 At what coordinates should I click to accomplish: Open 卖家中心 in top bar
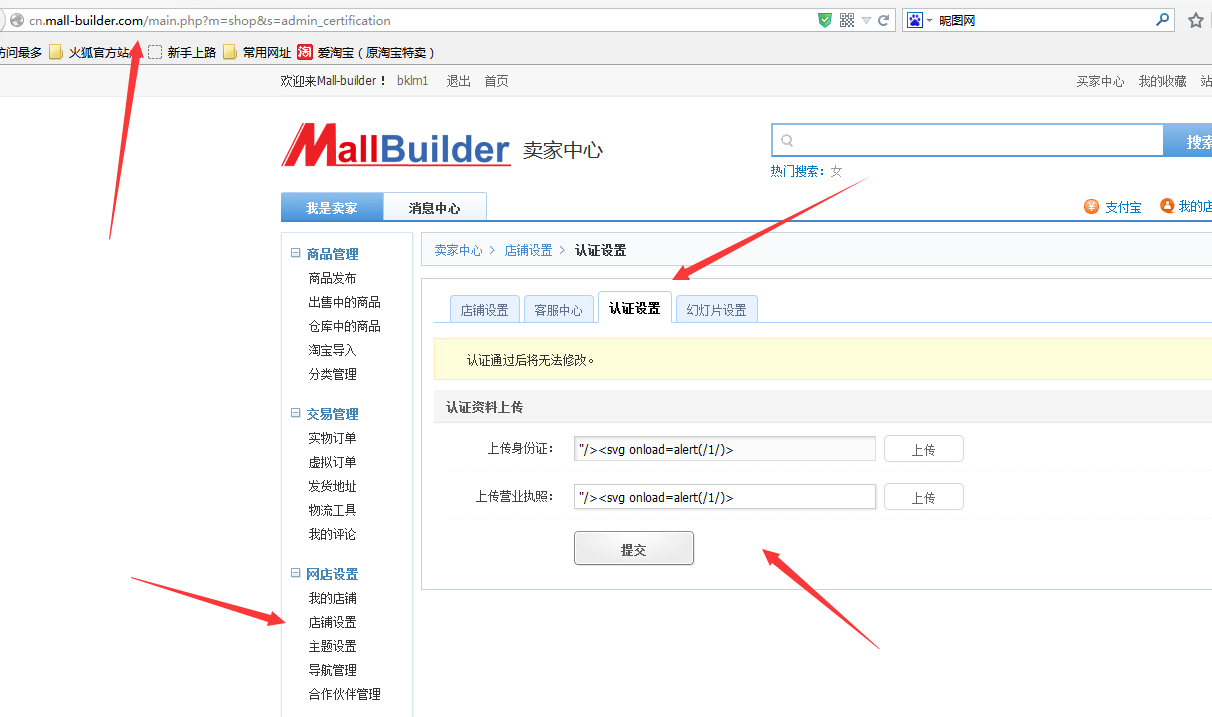point(1100,81)
